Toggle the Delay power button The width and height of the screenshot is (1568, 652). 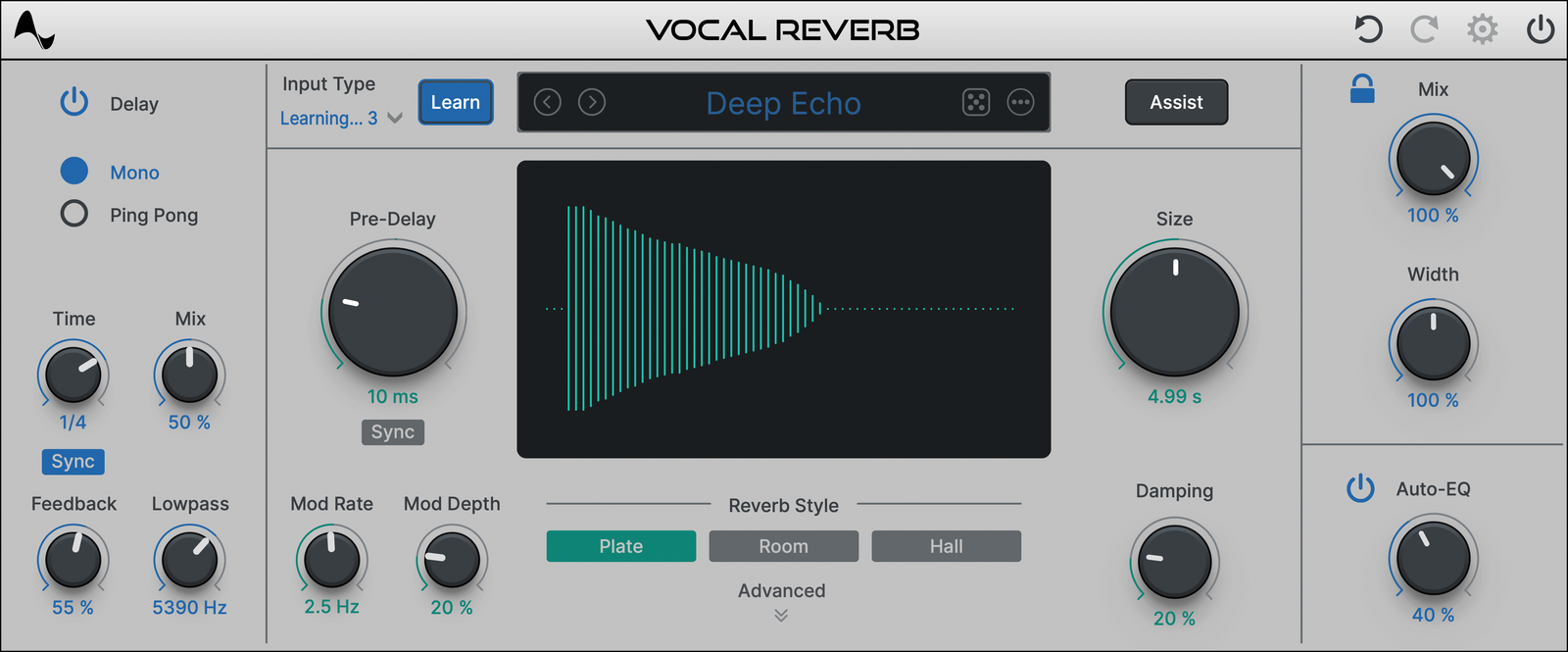[74, 102]
